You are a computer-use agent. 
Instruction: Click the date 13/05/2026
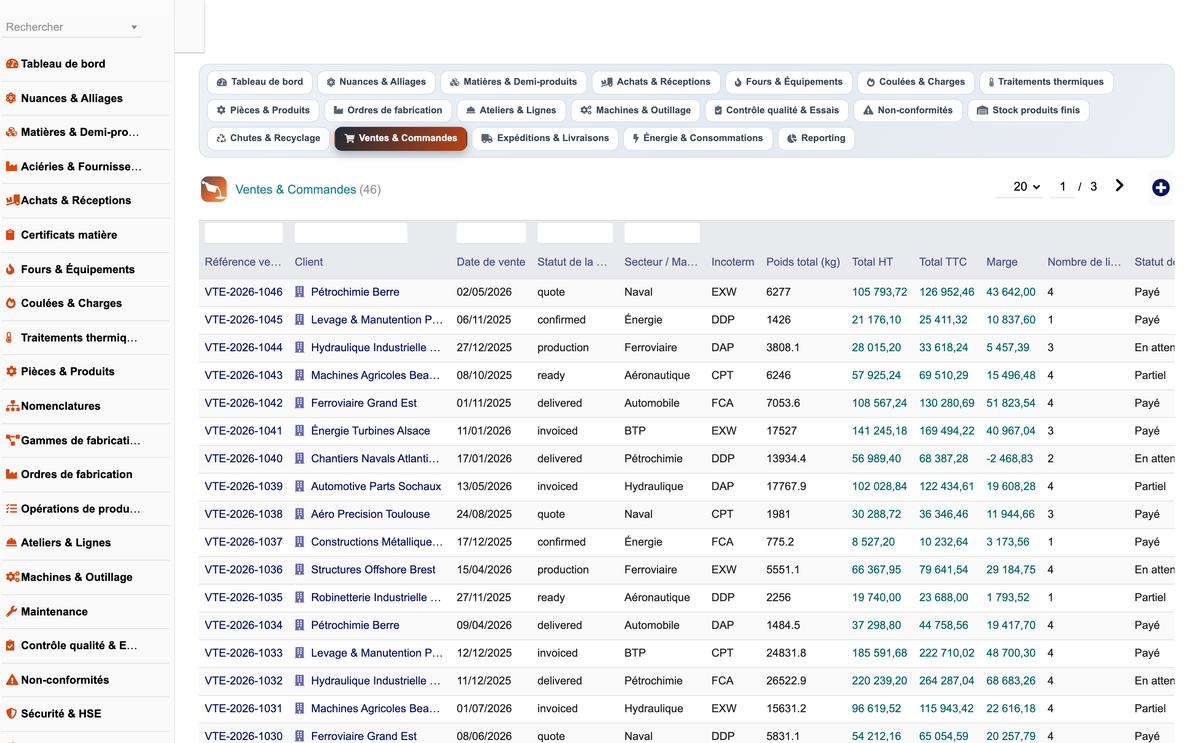pos(484,486)
